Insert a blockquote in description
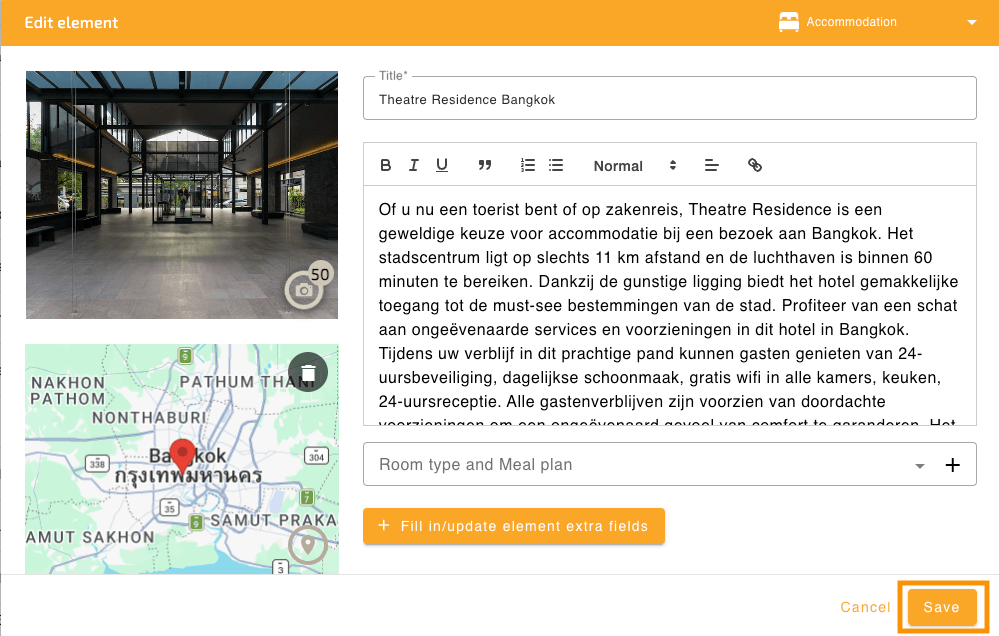The image size is (999, 636). (x=485, y=166)
